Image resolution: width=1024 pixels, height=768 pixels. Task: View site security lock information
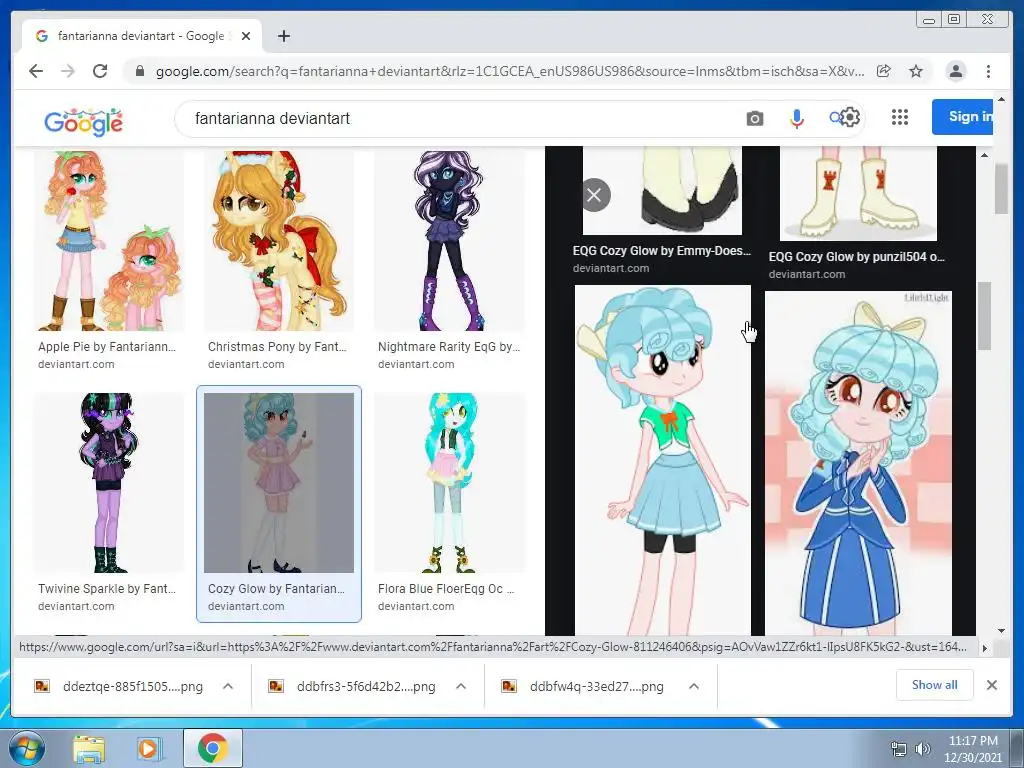pos(139,71)
